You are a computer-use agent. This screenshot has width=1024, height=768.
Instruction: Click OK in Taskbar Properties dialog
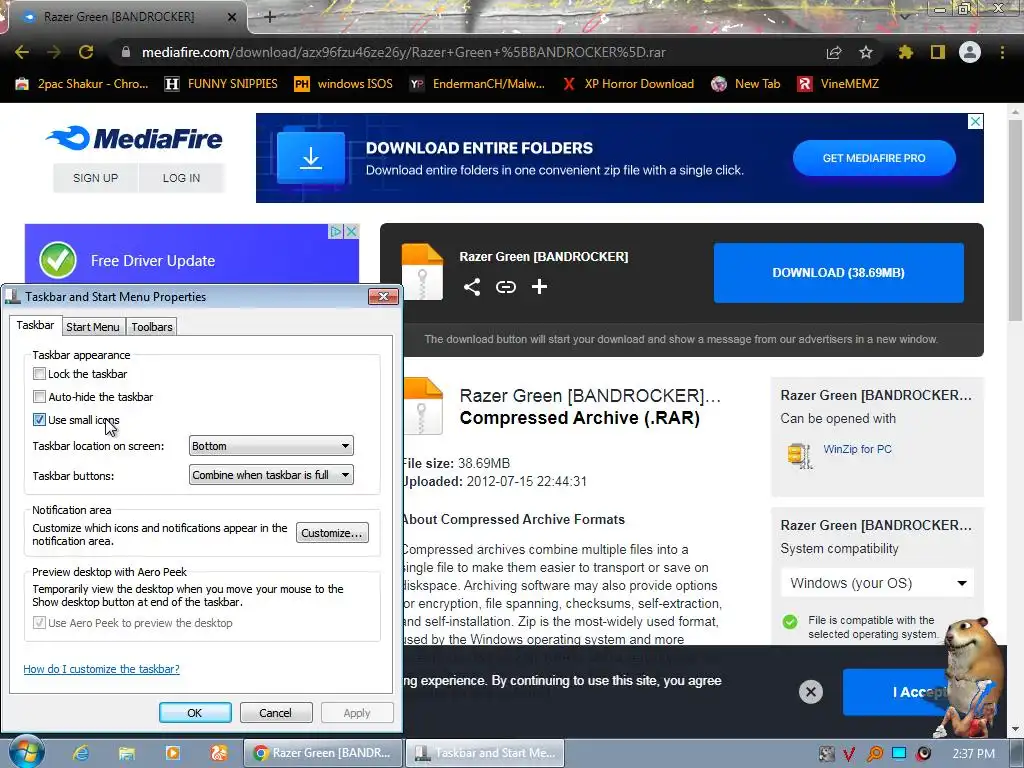195,712
